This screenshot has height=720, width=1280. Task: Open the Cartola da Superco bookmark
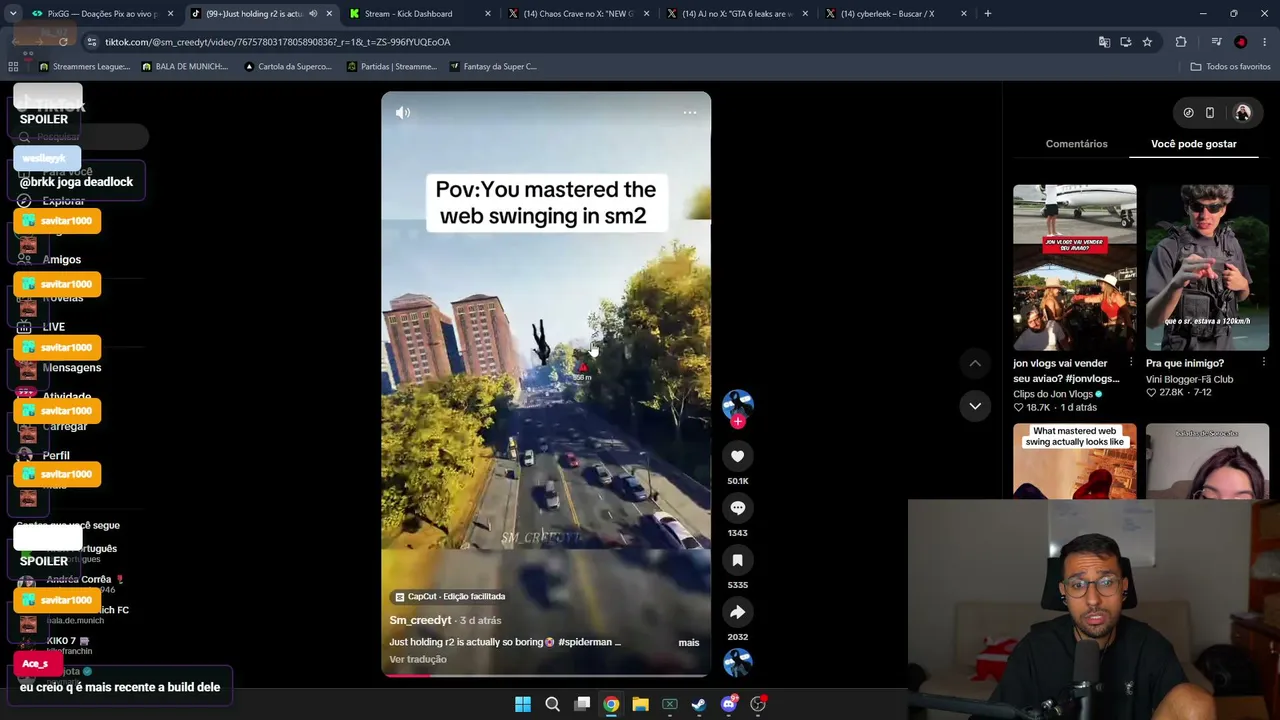287,67
